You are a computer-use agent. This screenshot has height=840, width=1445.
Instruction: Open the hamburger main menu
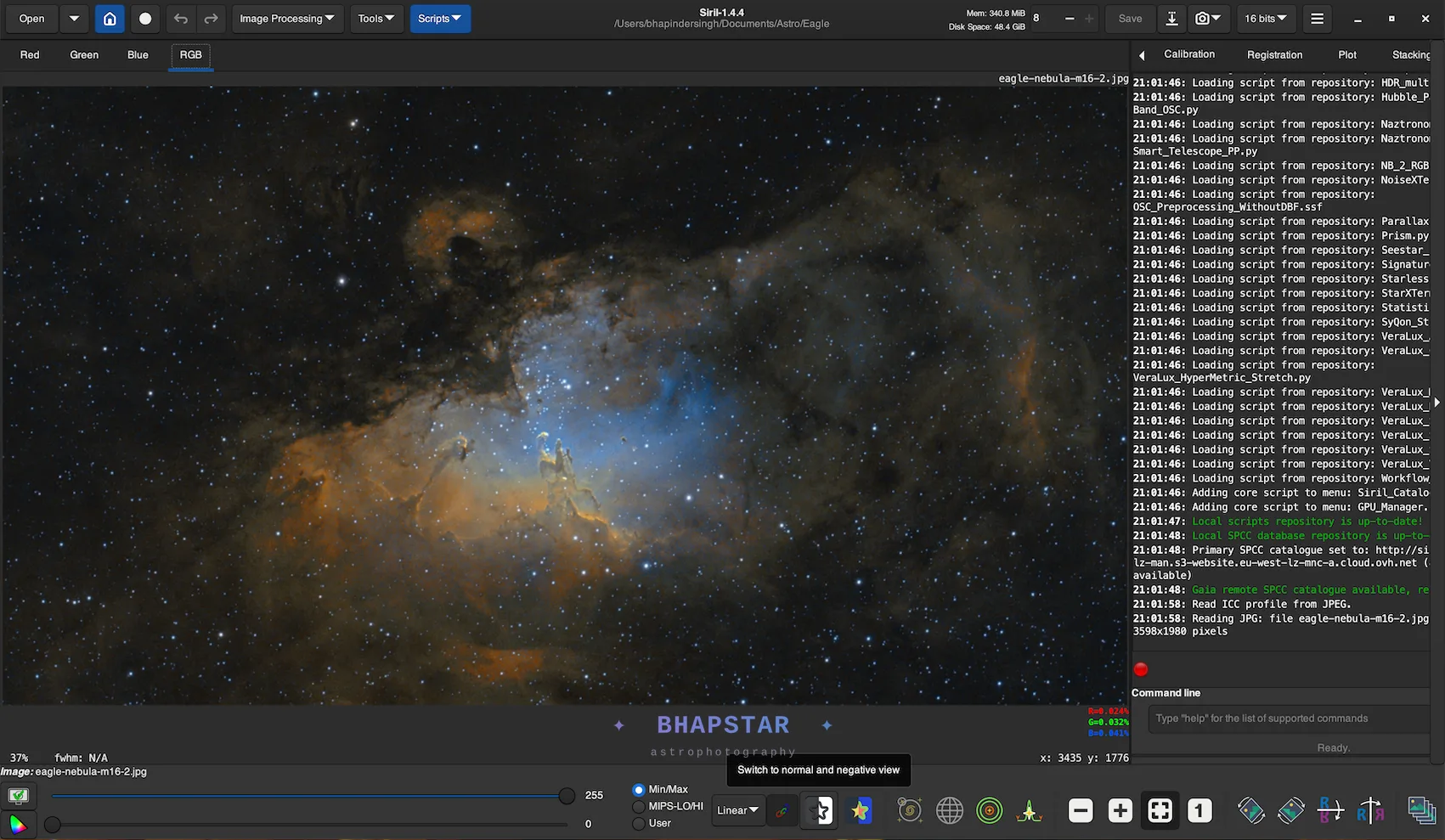[1318, 19]
